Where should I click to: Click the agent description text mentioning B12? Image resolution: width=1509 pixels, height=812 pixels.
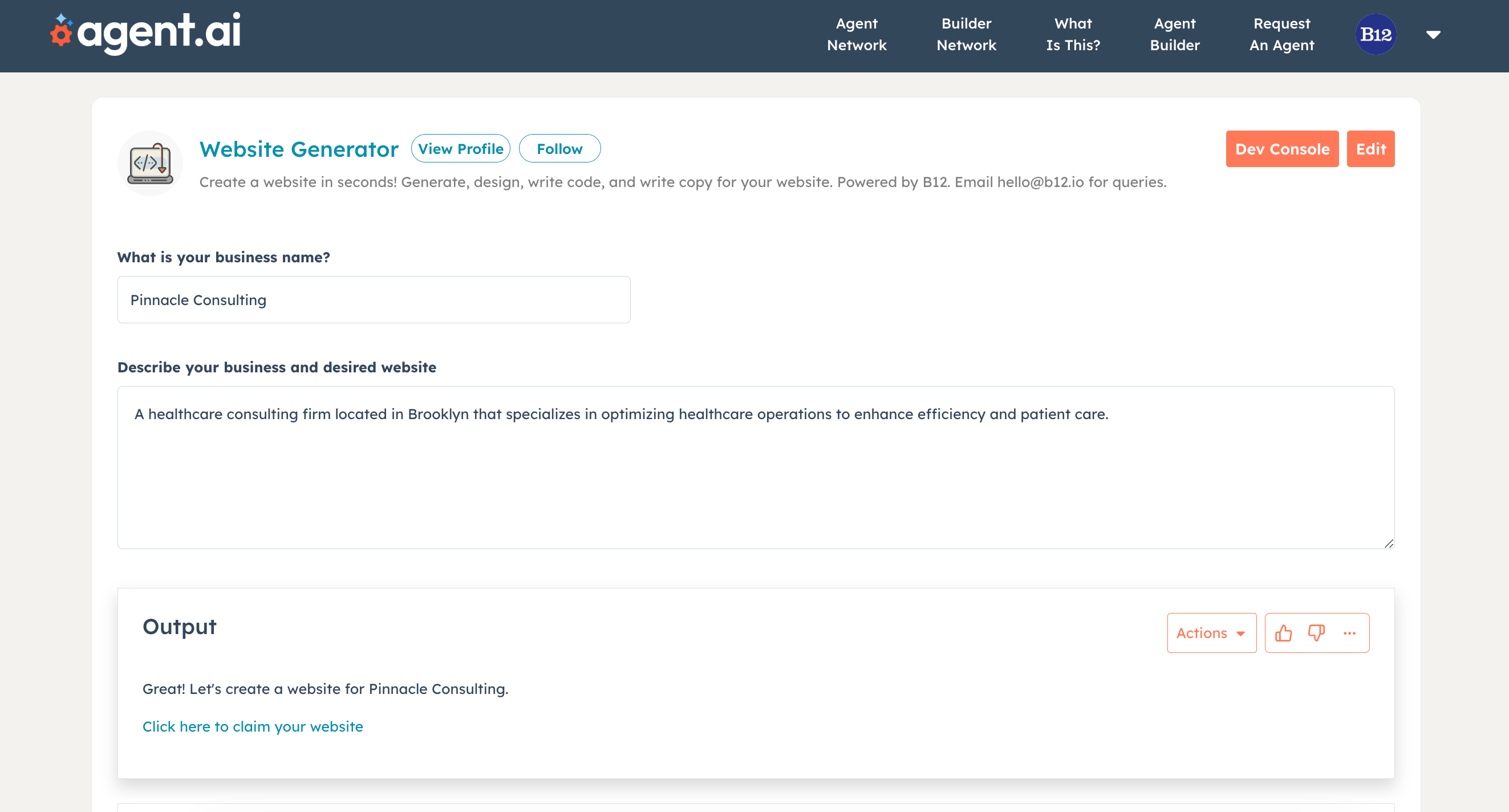[683, 183]
